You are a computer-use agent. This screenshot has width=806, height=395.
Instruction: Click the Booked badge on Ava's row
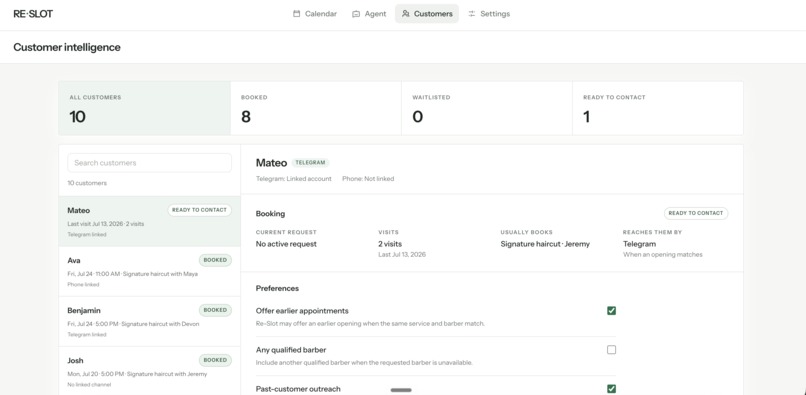(215, 260)
